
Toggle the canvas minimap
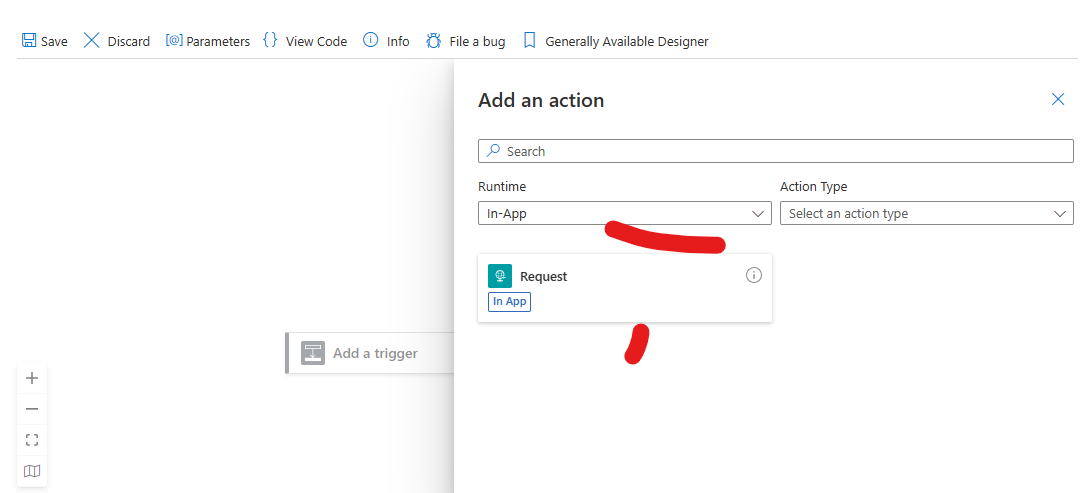32,472
